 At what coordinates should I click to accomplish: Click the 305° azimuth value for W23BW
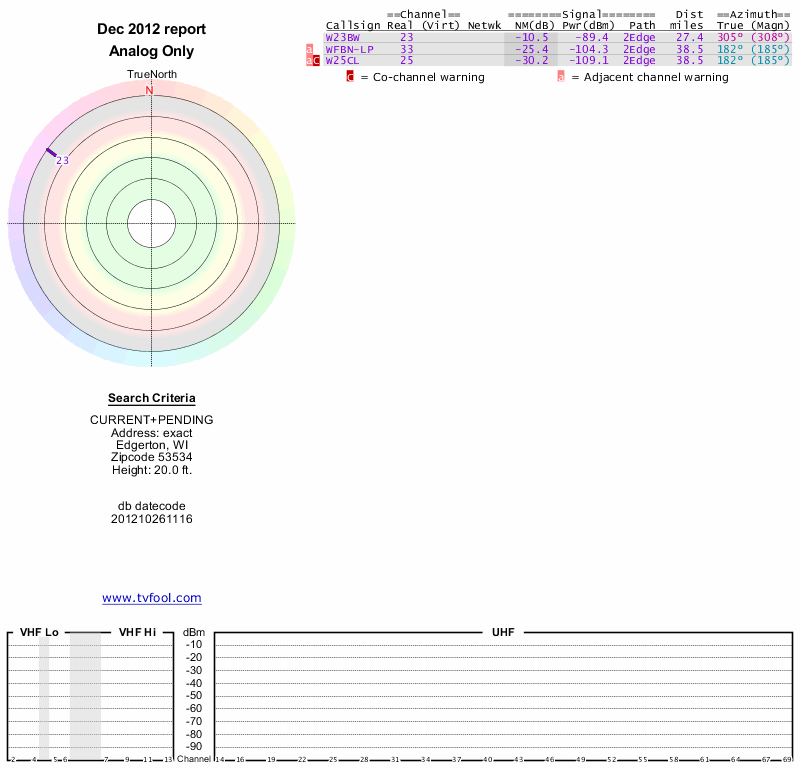point(730,37)
